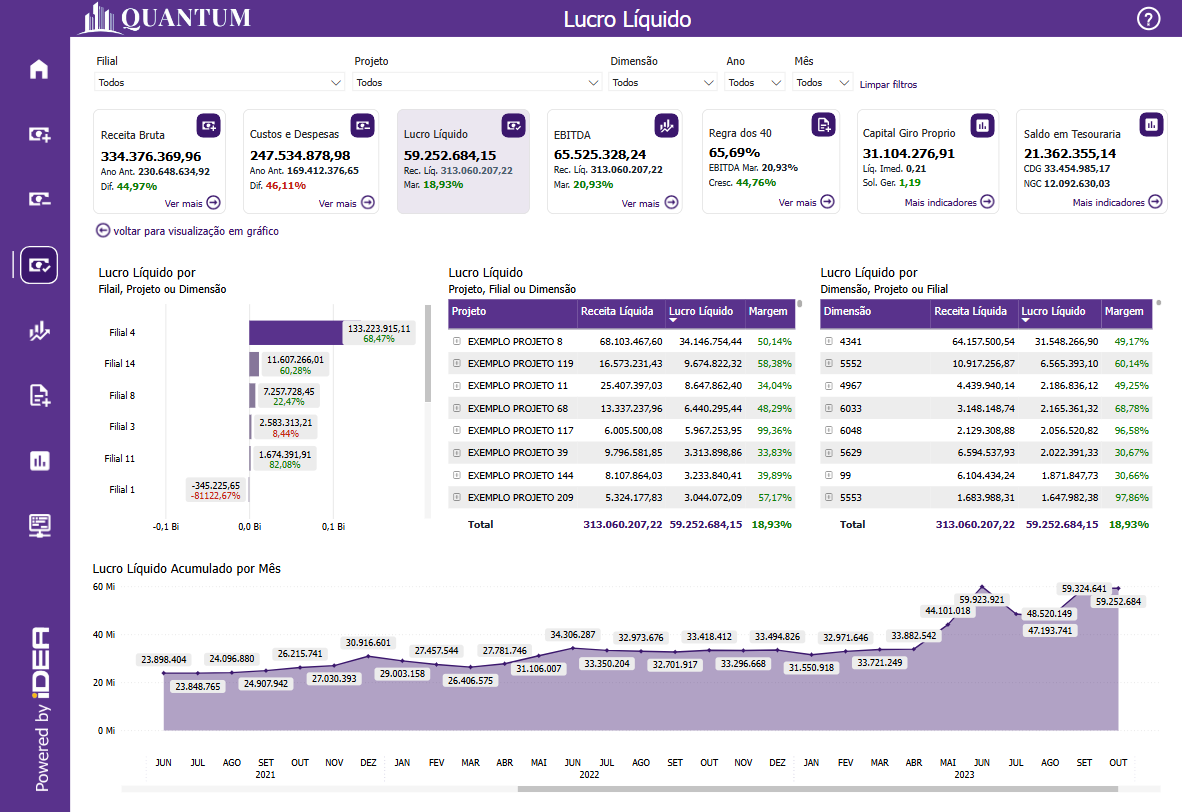Screen dimensions: 1182x812
Task: Click the document icon on Regra dos 40 card
Action: pos(823,124)
